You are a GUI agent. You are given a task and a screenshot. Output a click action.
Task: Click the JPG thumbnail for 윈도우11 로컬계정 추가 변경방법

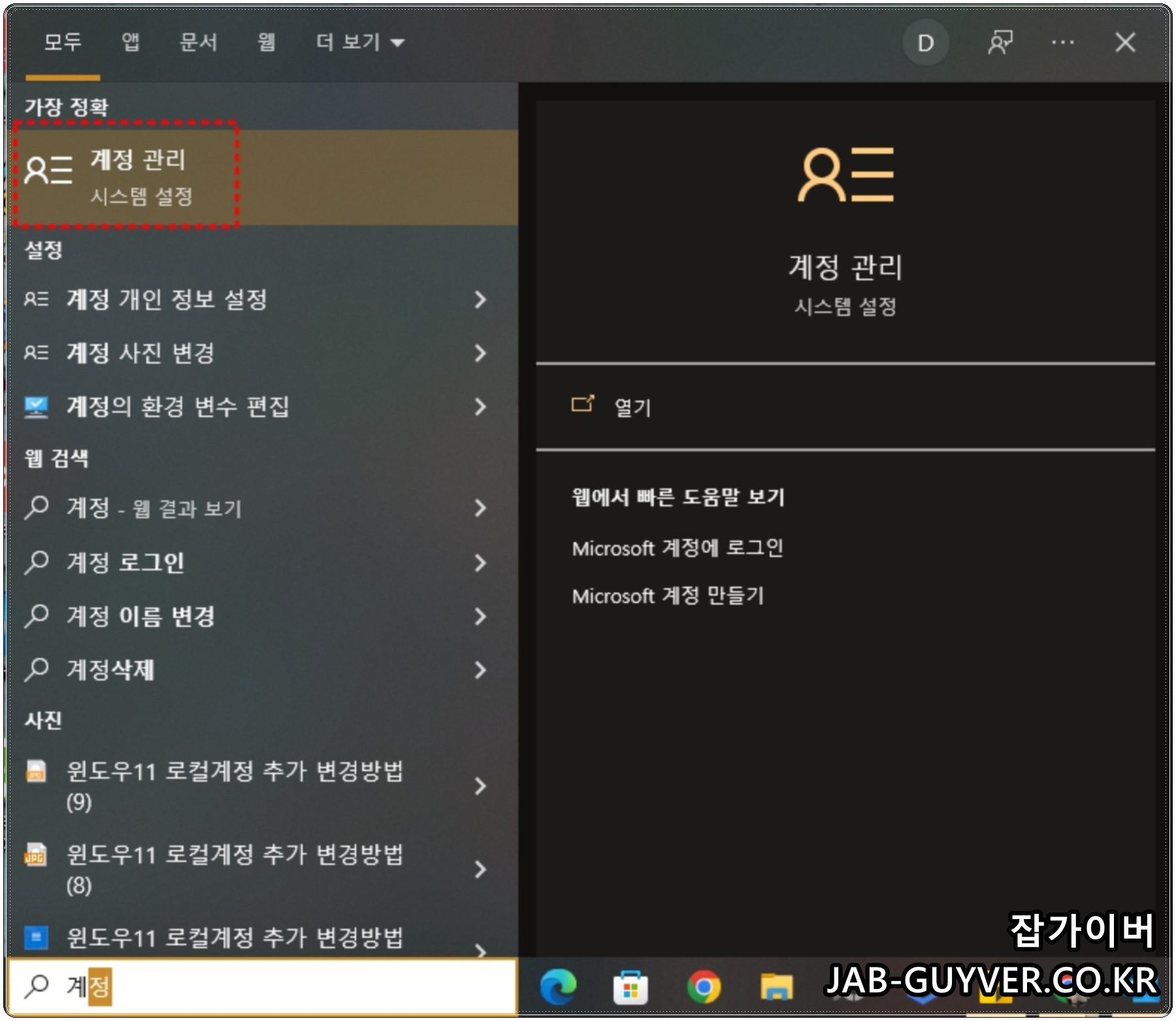[36, 856]
